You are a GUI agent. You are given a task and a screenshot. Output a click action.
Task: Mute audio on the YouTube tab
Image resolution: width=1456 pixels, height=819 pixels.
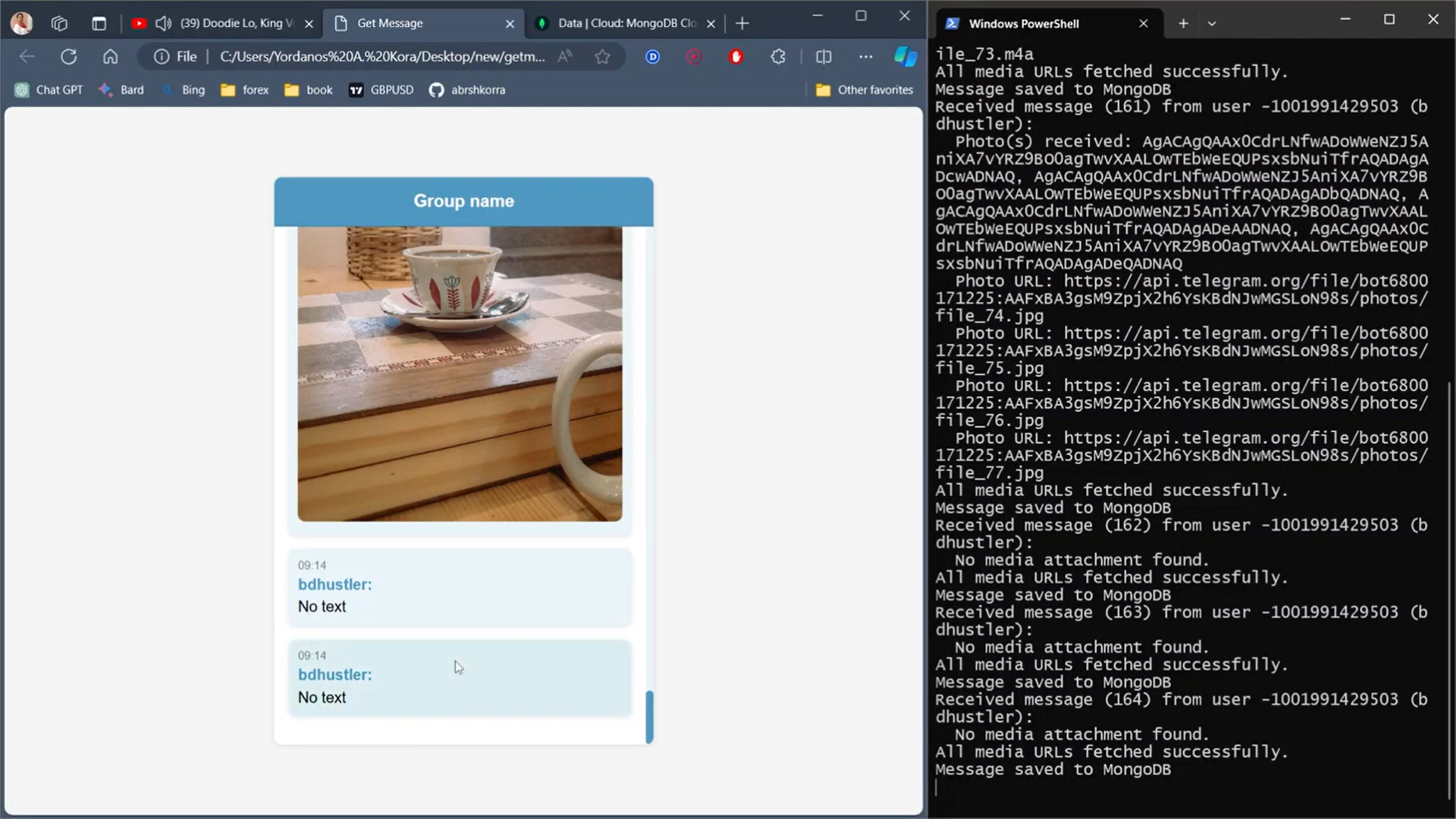163,24
